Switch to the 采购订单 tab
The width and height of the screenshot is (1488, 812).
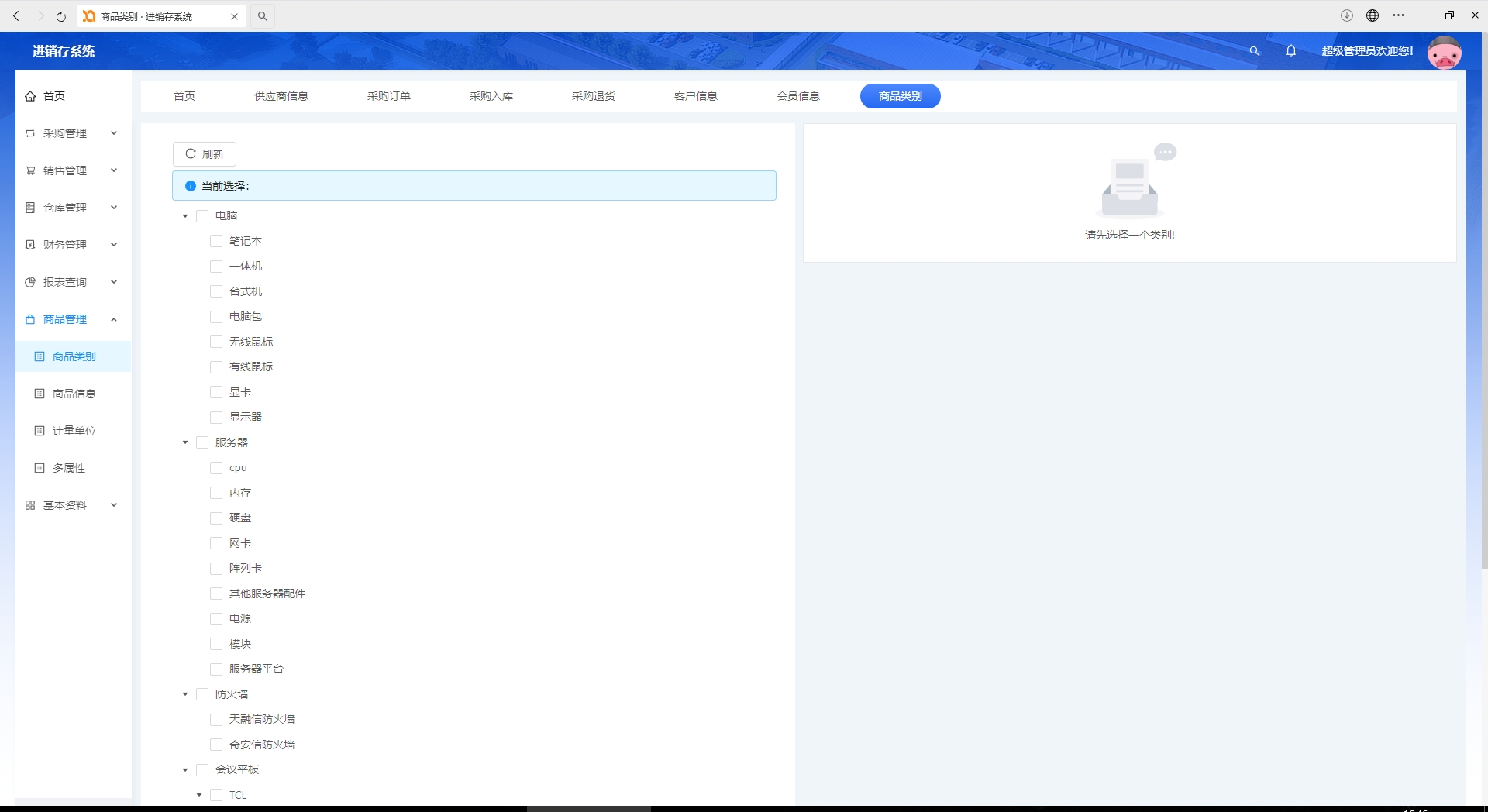coord(389,96)
